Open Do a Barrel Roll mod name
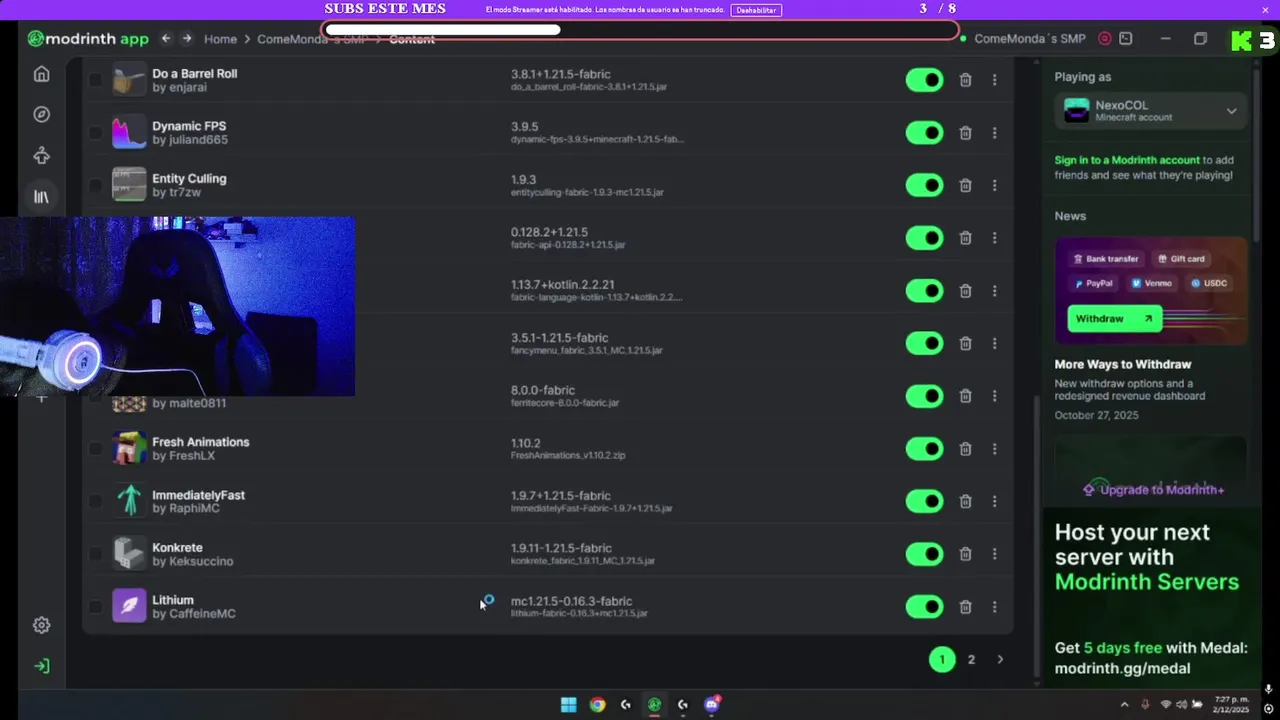 pyautogui.click(x=194, y=74)
